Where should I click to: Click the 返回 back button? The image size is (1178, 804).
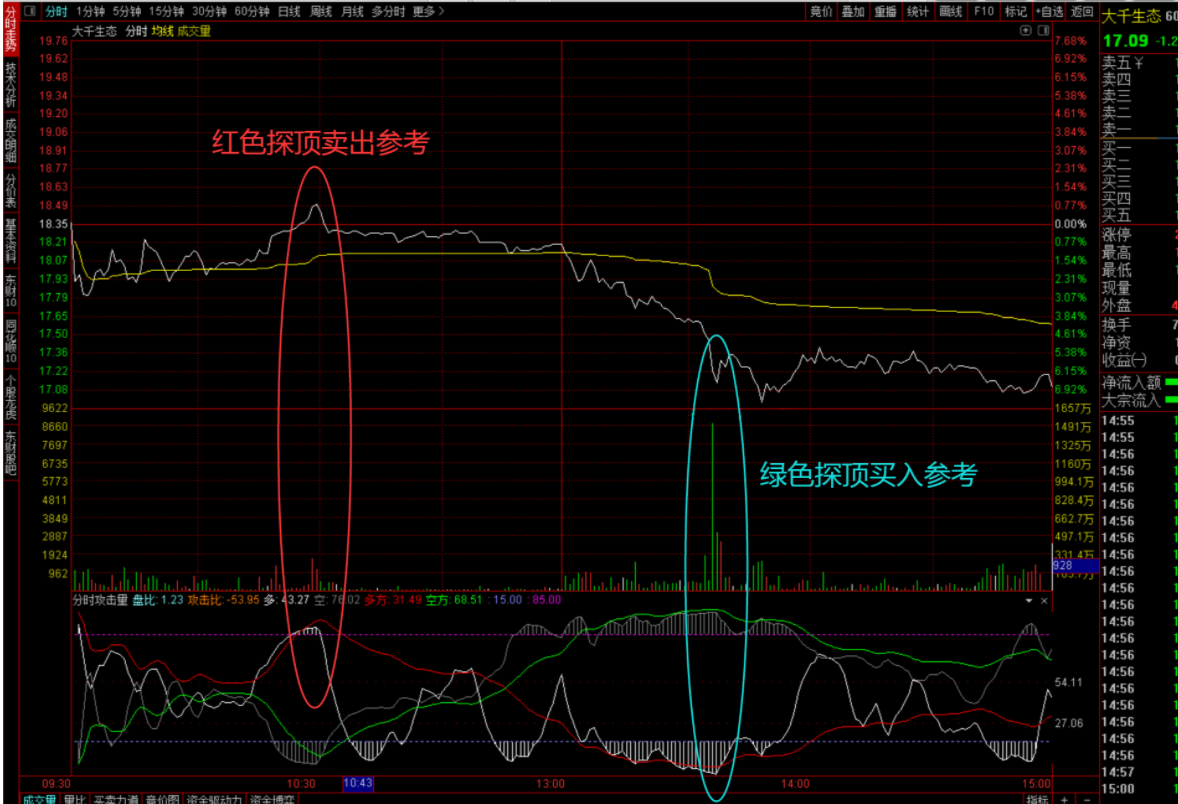1082,11
